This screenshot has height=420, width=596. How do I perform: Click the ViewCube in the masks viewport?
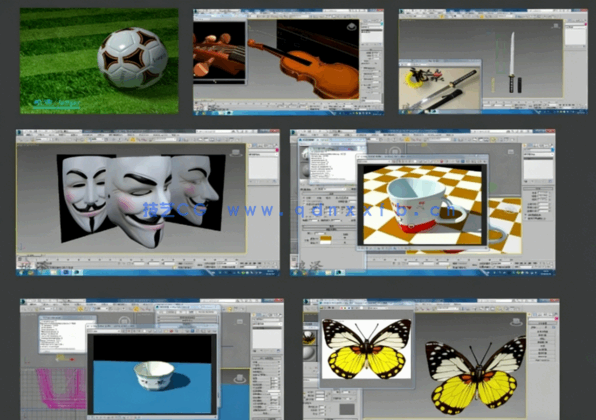pos(236,153)
